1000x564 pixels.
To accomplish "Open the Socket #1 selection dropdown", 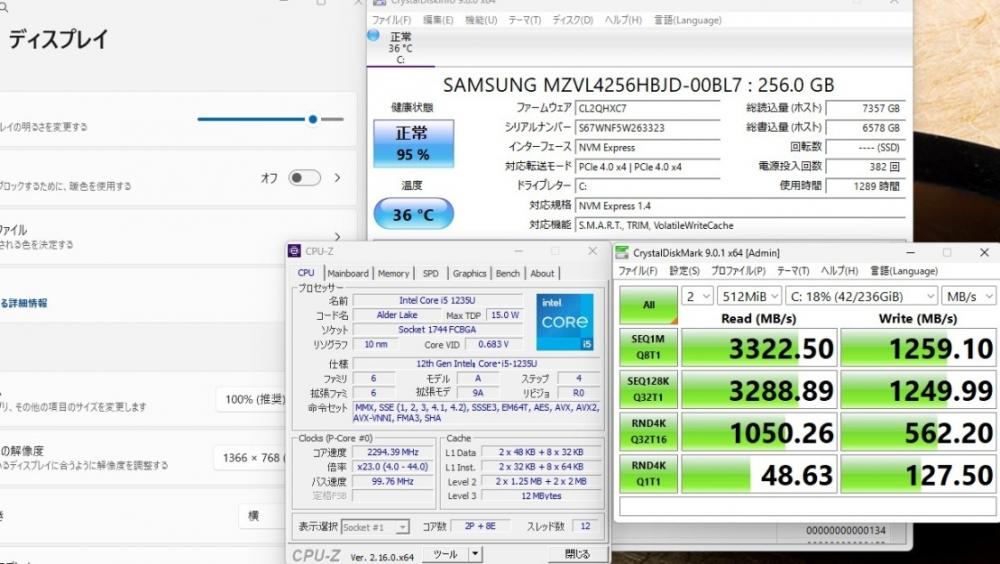I will click(375, 527).
